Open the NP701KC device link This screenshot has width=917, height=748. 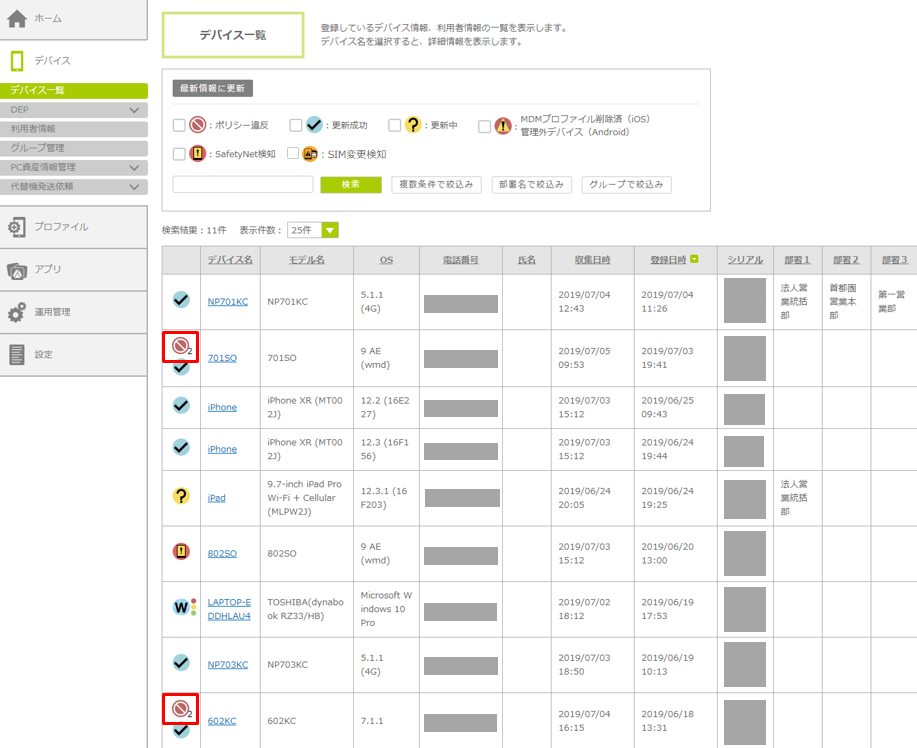(228, 301)
